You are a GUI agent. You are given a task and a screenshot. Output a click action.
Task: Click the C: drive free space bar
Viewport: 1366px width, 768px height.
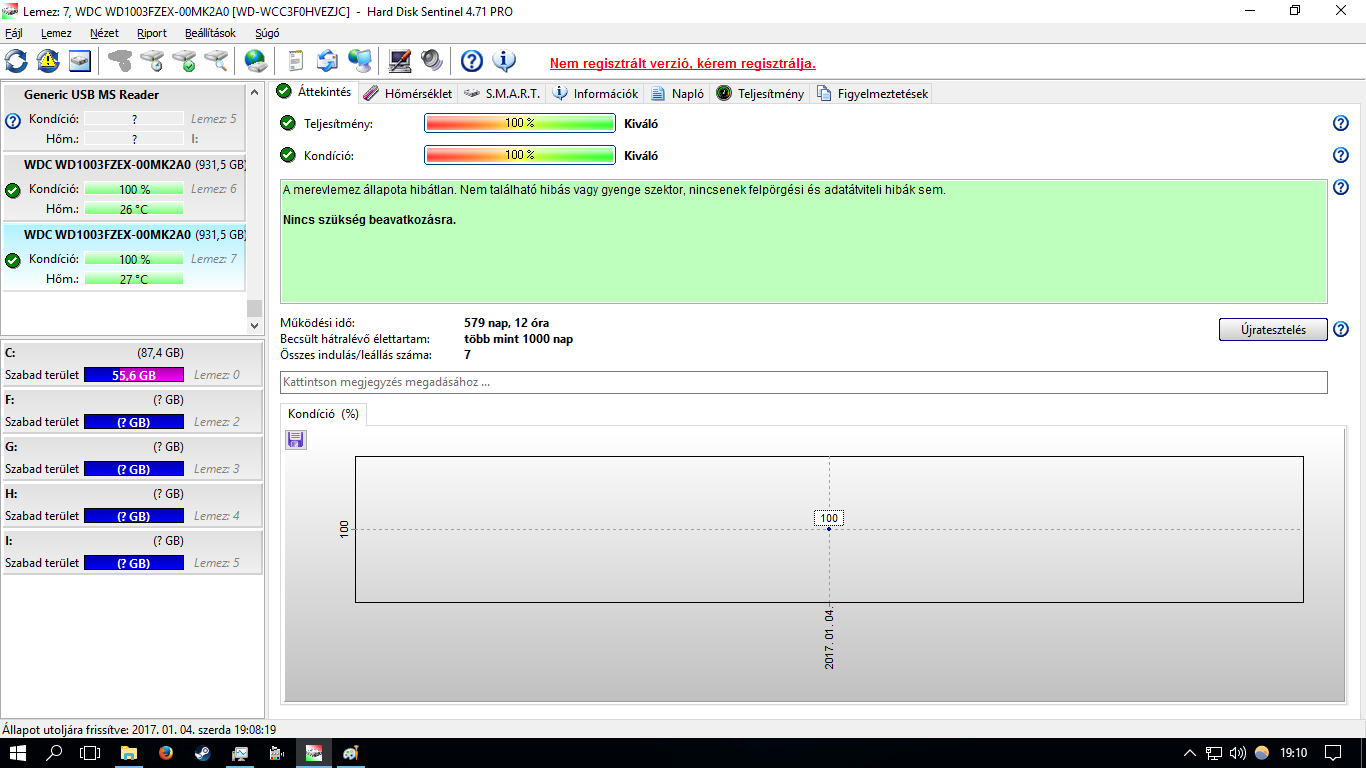[134, 375]
